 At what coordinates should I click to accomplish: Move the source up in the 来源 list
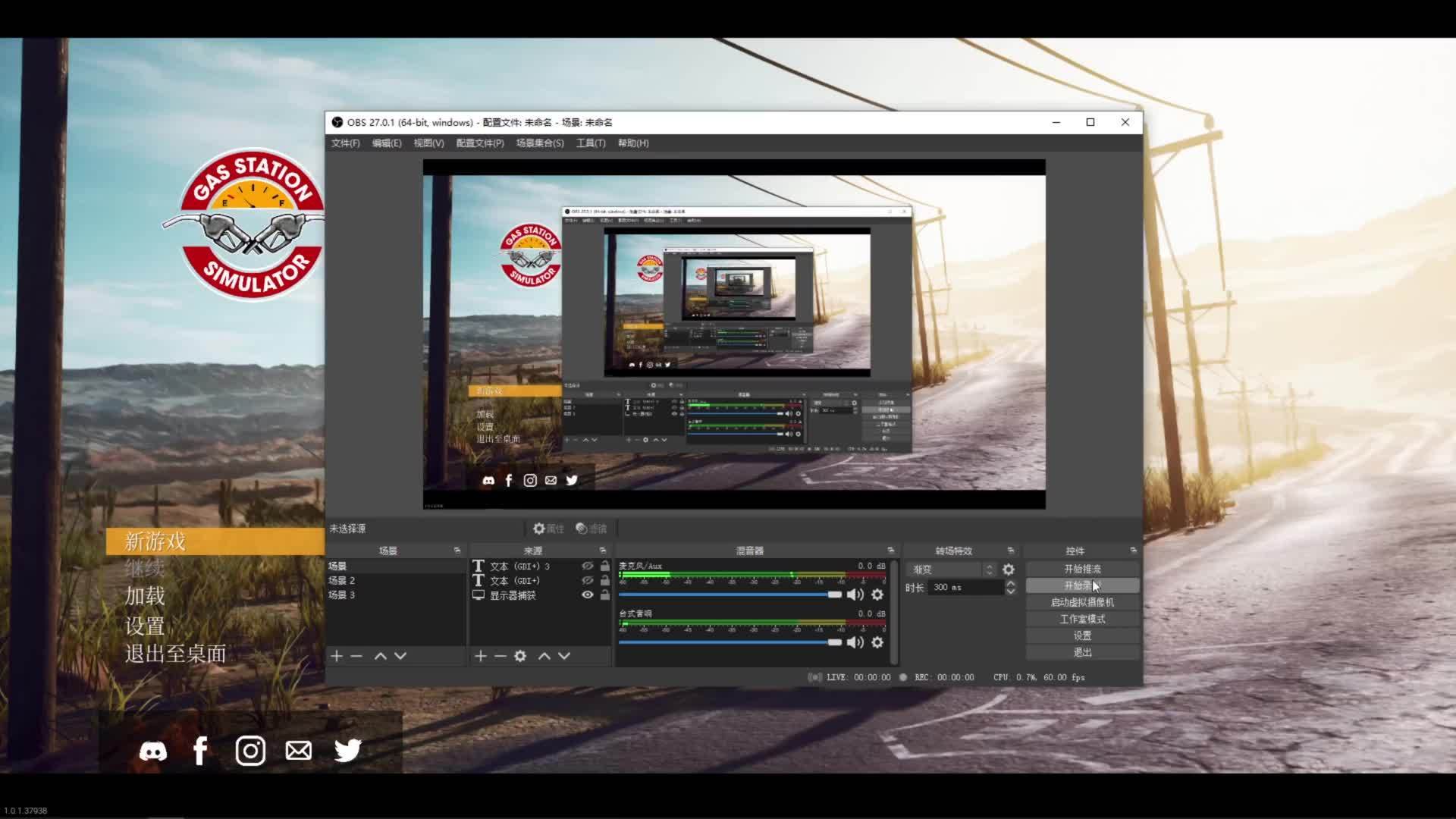544,656
